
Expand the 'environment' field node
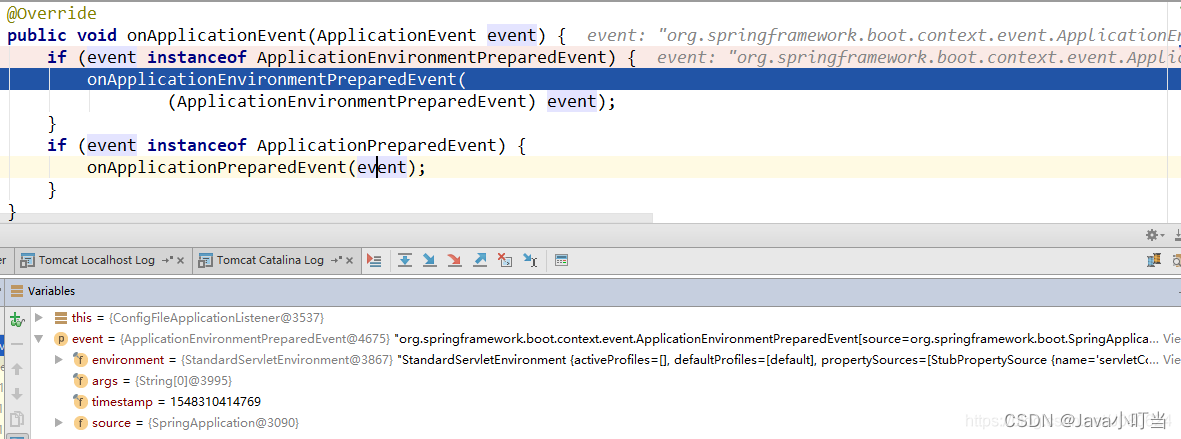tap(60, 360)
